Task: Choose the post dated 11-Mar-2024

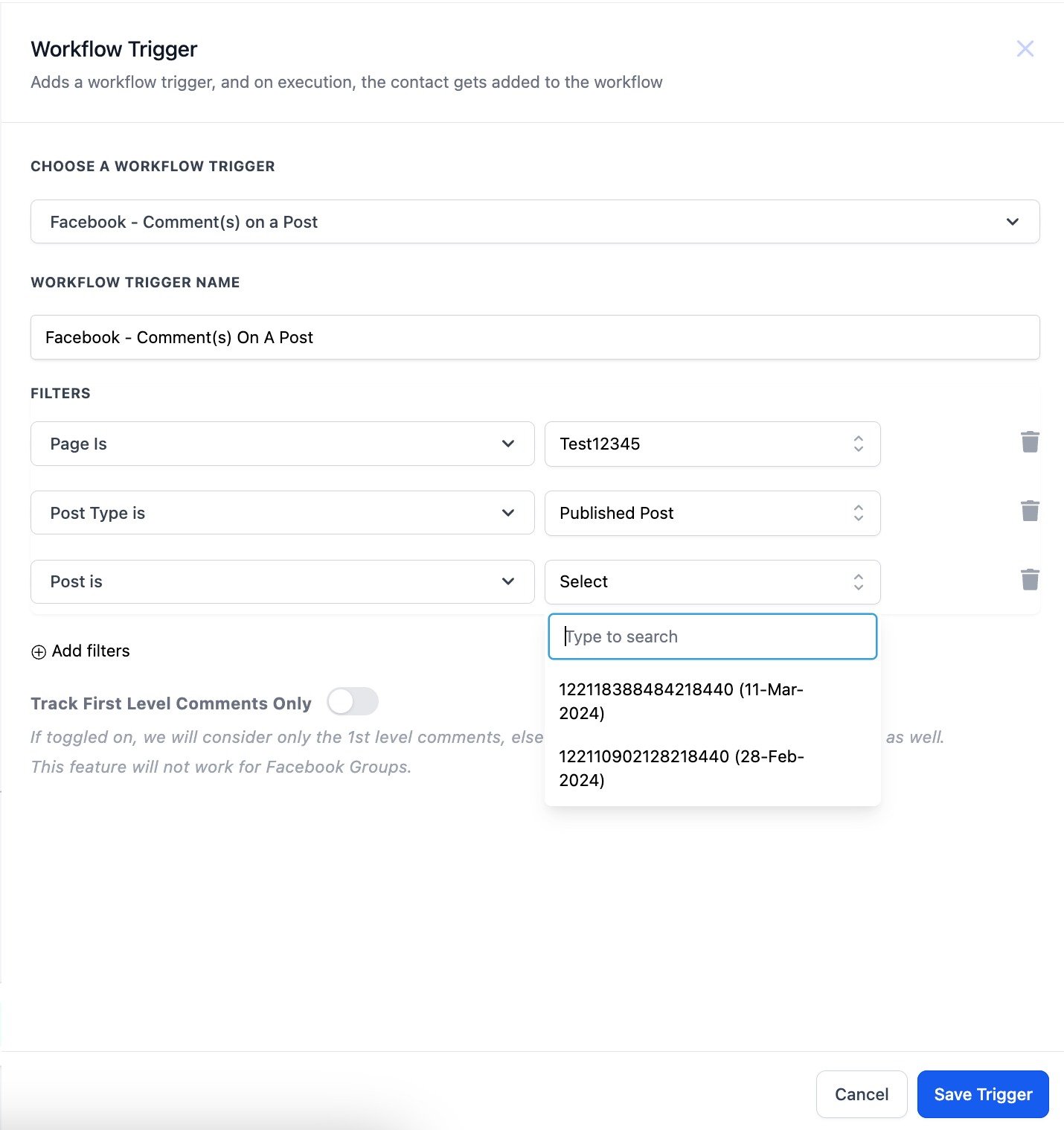Action: (x=681, y=701)
